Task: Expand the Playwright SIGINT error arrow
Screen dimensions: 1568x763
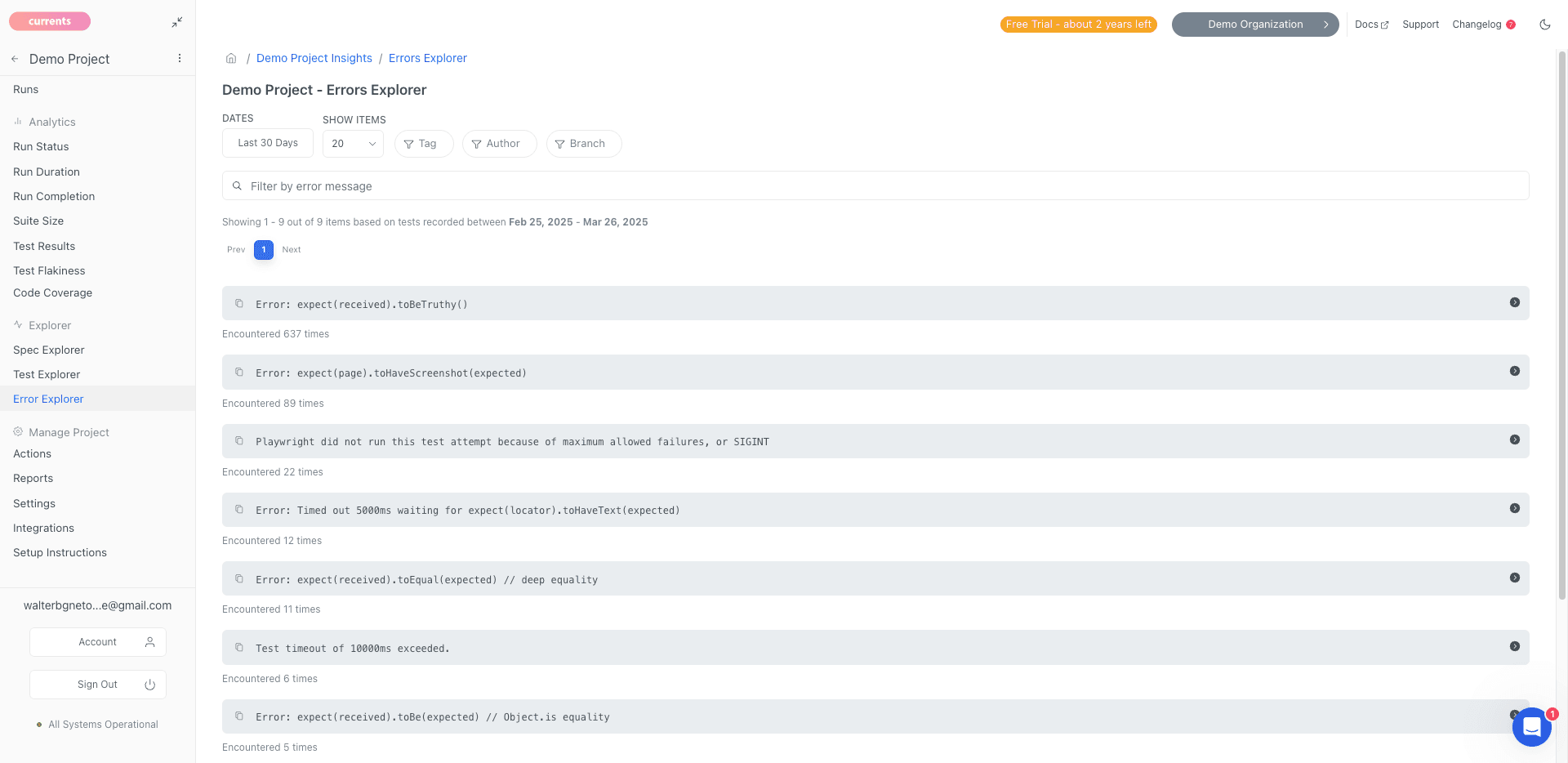Action: point(1515,440)
